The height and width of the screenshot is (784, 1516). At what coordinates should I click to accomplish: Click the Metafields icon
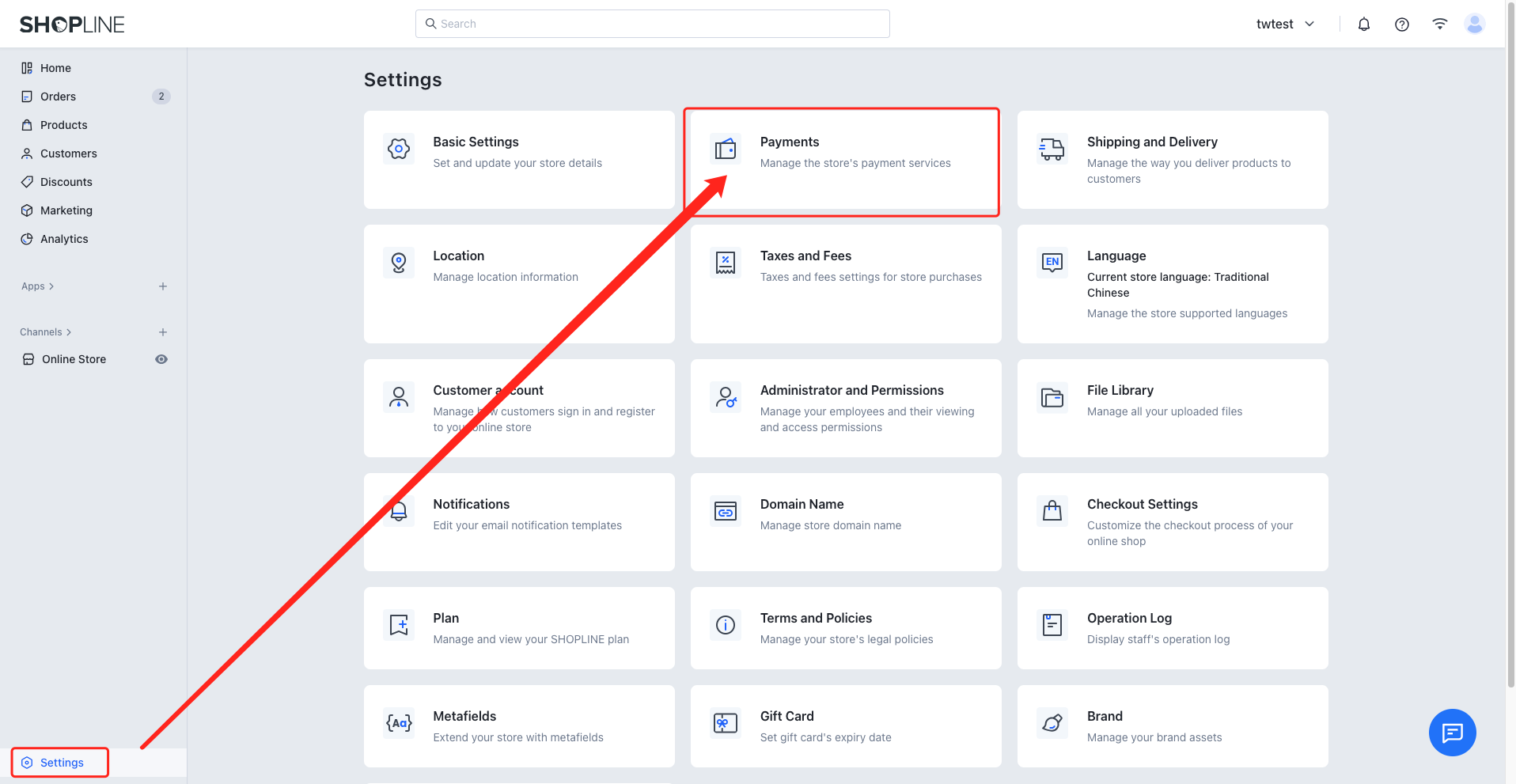[399, 723]
